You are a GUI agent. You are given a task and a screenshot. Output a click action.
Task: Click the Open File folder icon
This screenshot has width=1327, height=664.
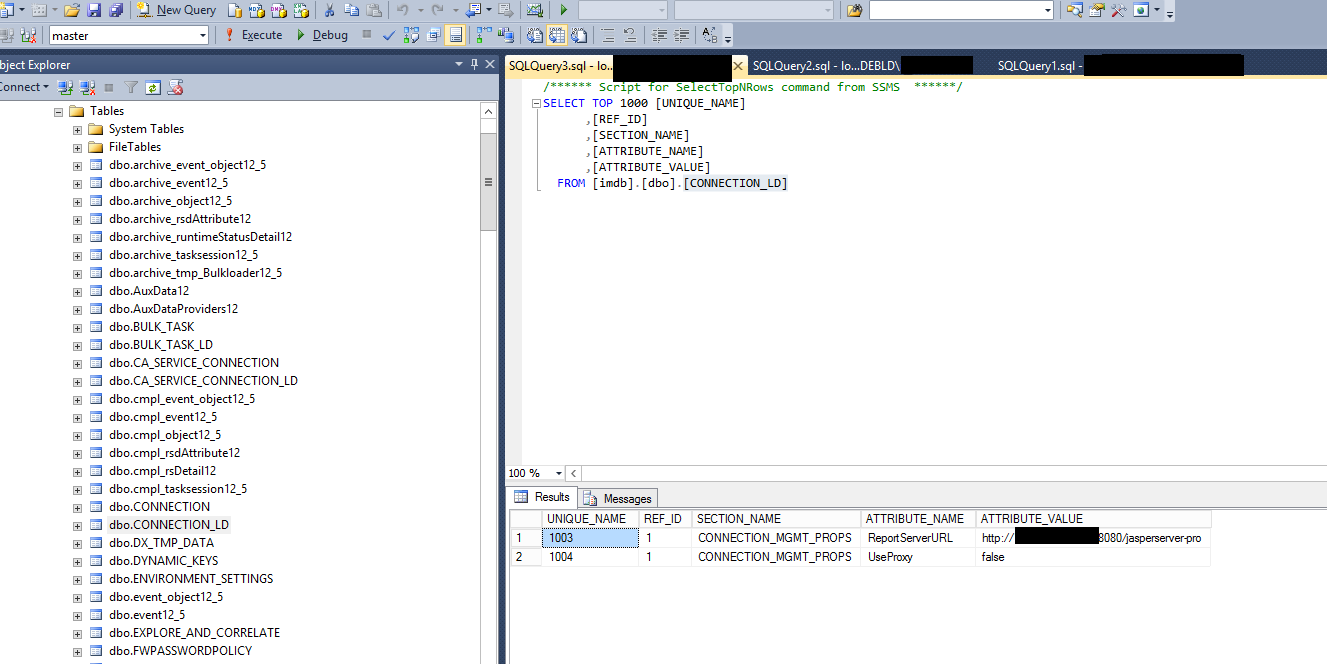tap(72, 10)
